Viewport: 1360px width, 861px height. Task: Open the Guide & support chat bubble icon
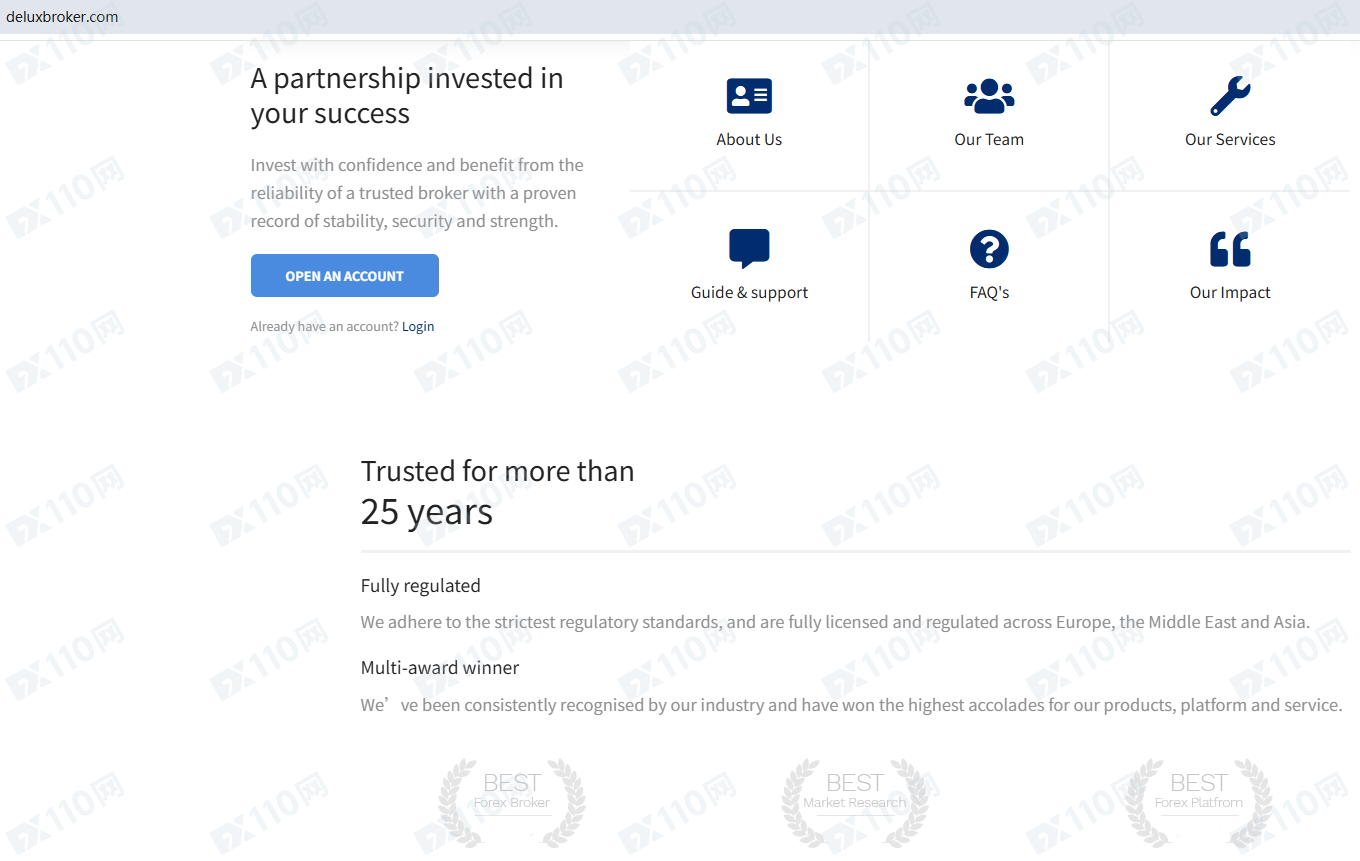coord(749,249)
